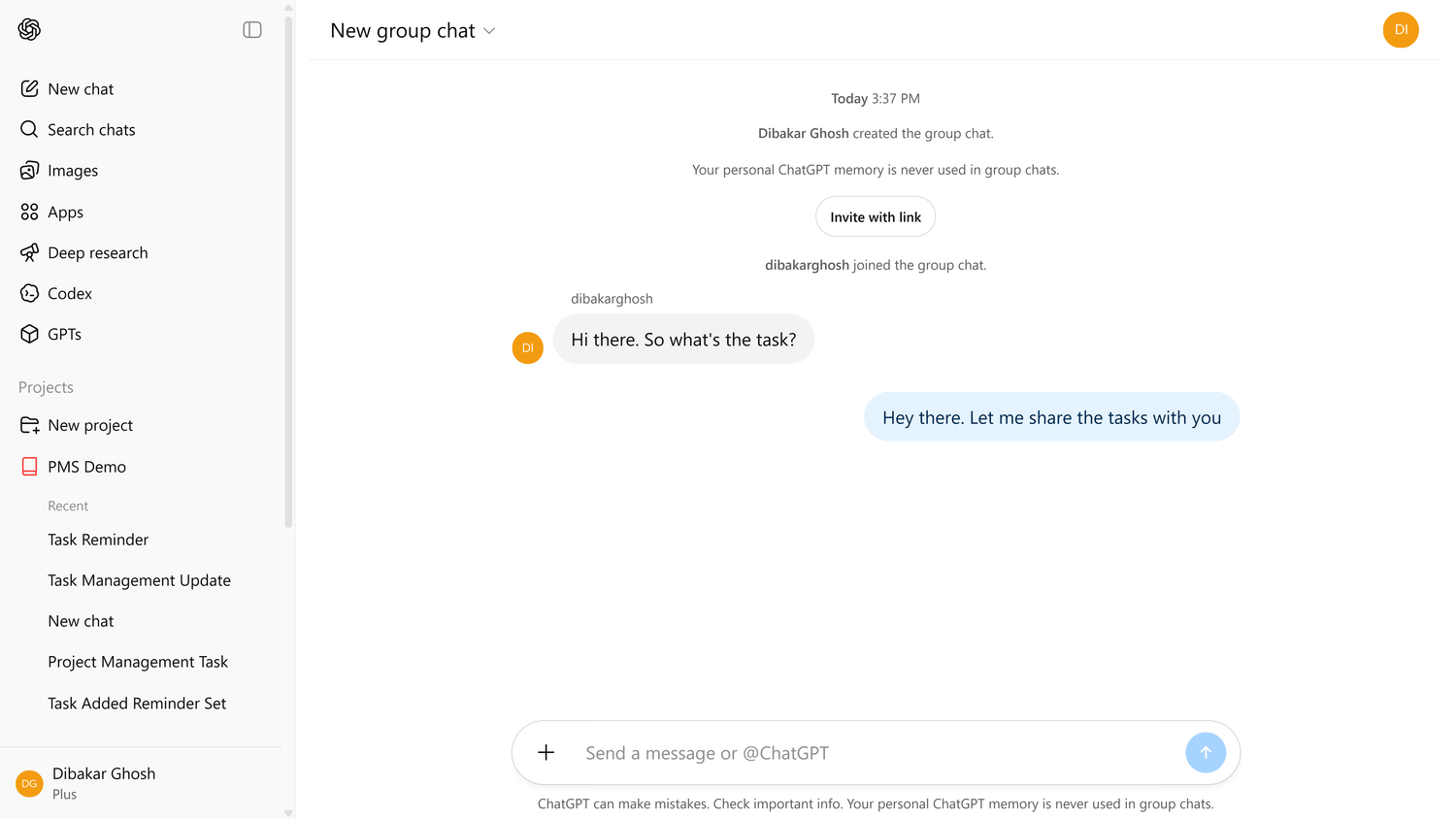Image resolution: width=1456 pixels, height=819 pixels.
Task: Open the Task Management Update chat
Action: 142,580
